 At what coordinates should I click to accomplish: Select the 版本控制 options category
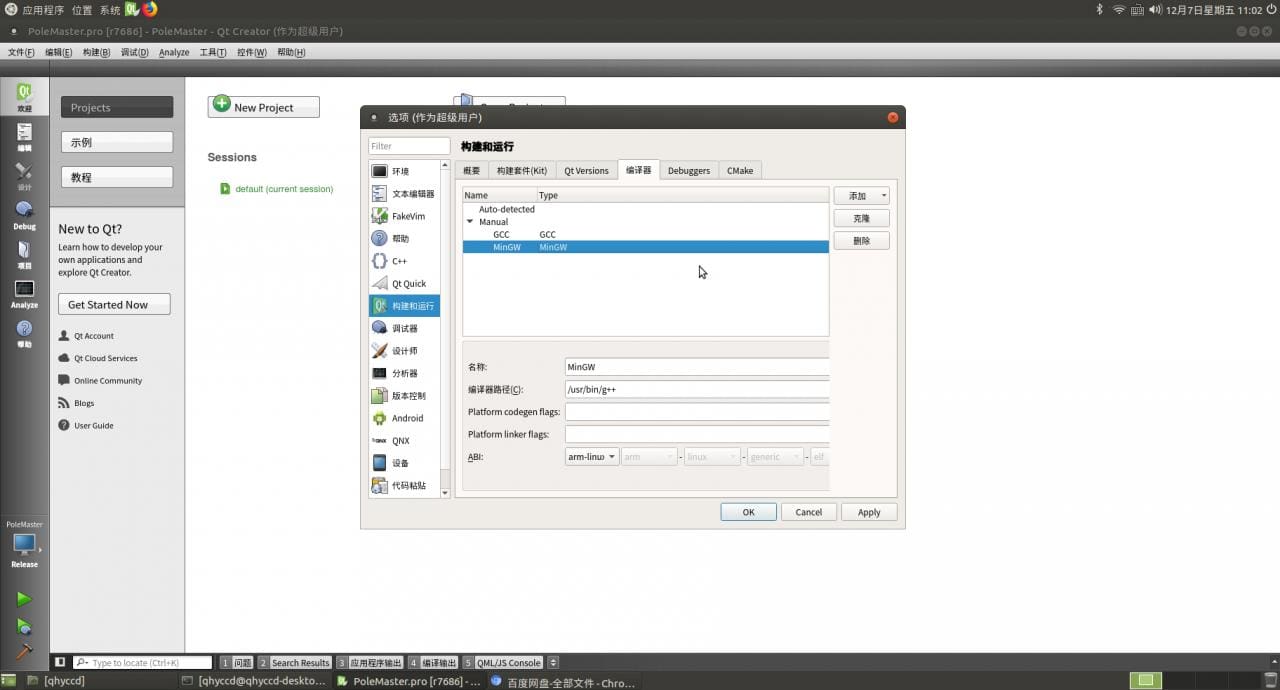404,396
